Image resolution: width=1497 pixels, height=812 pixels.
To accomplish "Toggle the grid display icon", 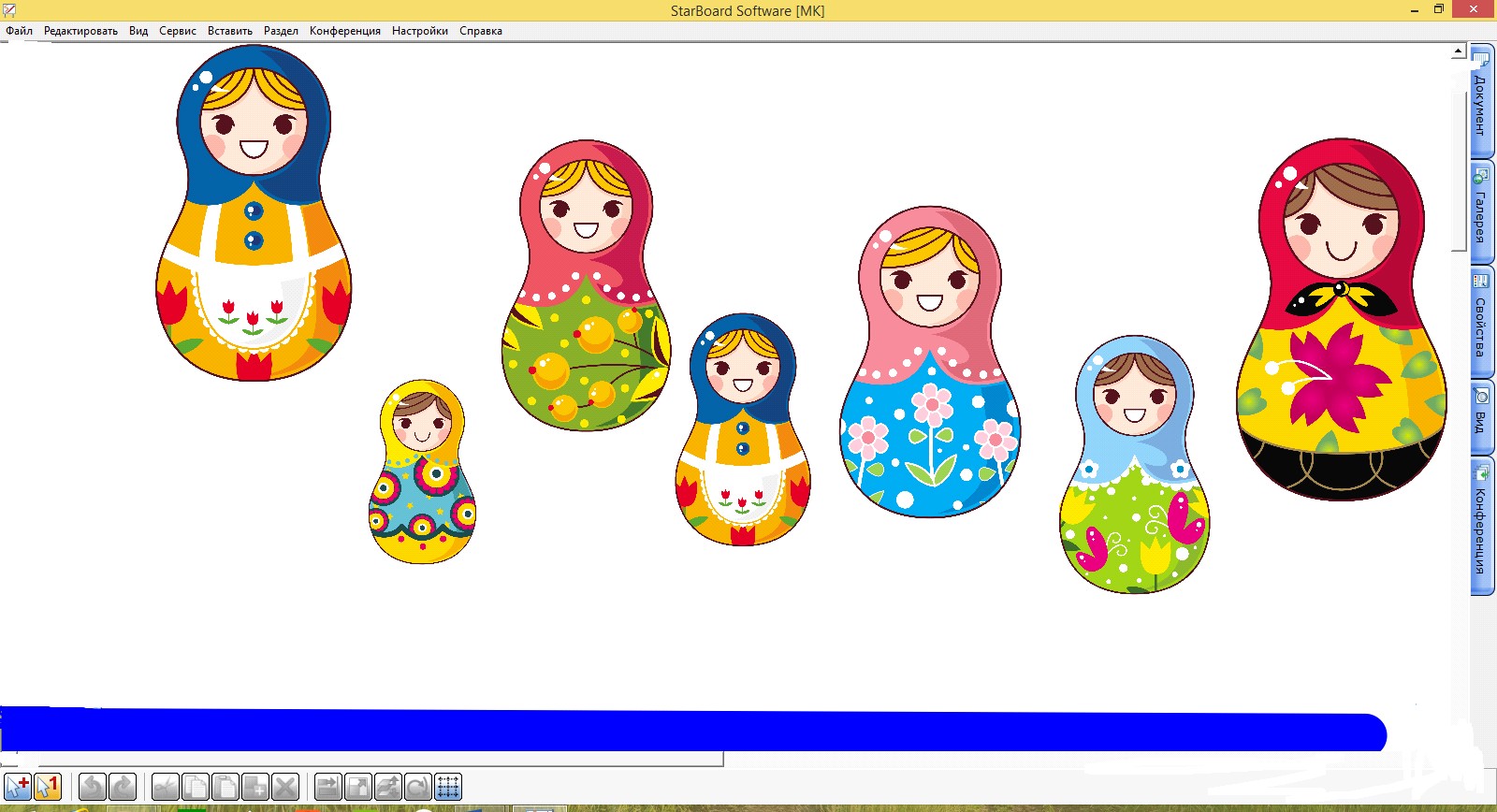I will click(448, 787).
